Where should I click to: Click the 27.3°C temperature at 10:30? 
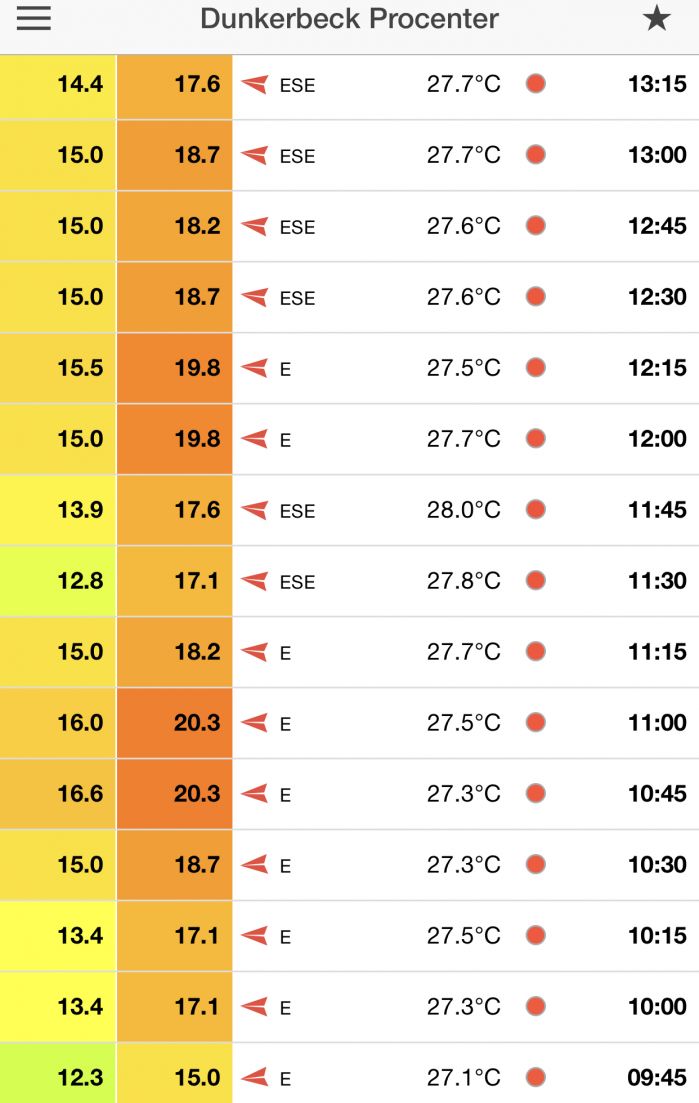click(x=463, y=865)
